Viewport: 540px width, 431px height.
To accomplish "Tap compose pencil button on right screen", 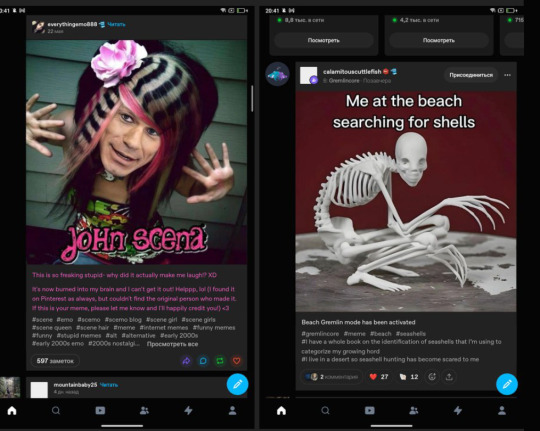I will (x=507, y=384).
